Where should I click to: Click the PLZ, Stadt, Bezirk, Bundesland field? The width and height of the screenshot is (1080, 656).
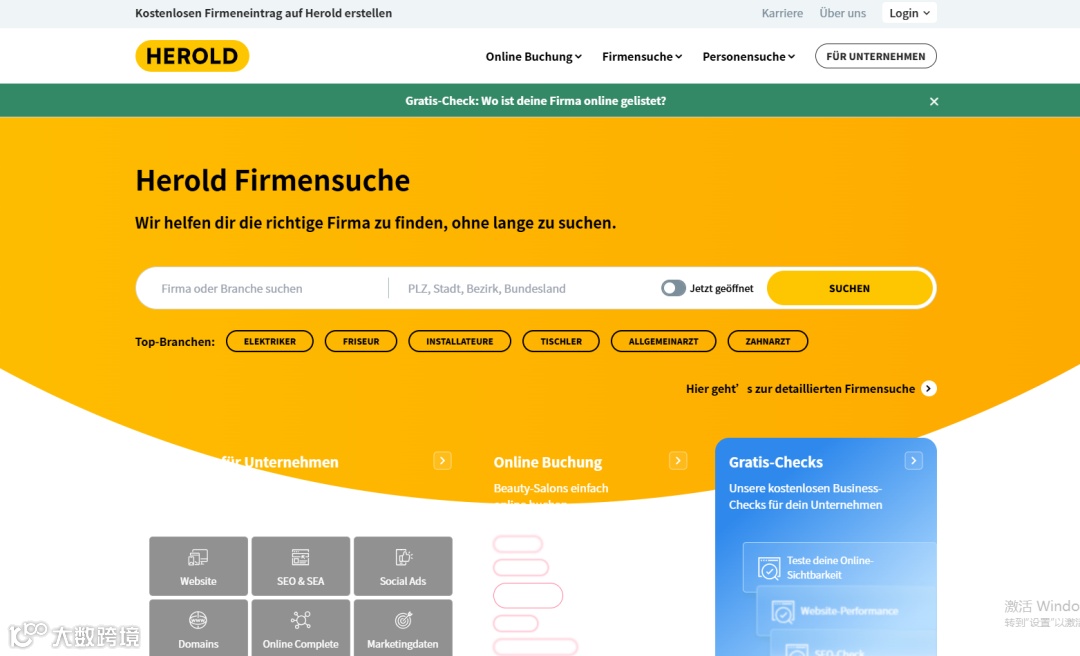(x=523, y=288)
